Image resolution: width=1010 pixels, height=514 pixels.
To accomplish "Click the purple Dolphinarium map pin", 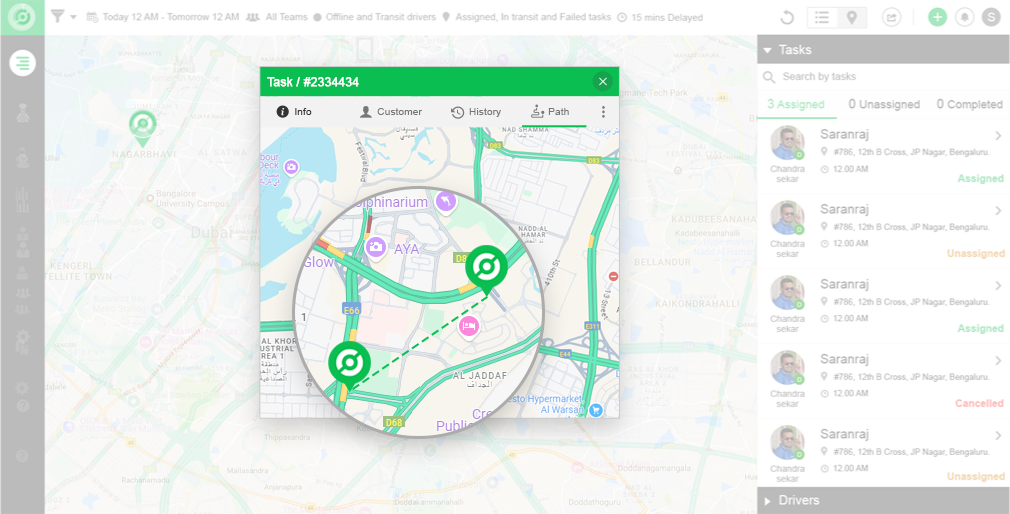I will (445, 203).
